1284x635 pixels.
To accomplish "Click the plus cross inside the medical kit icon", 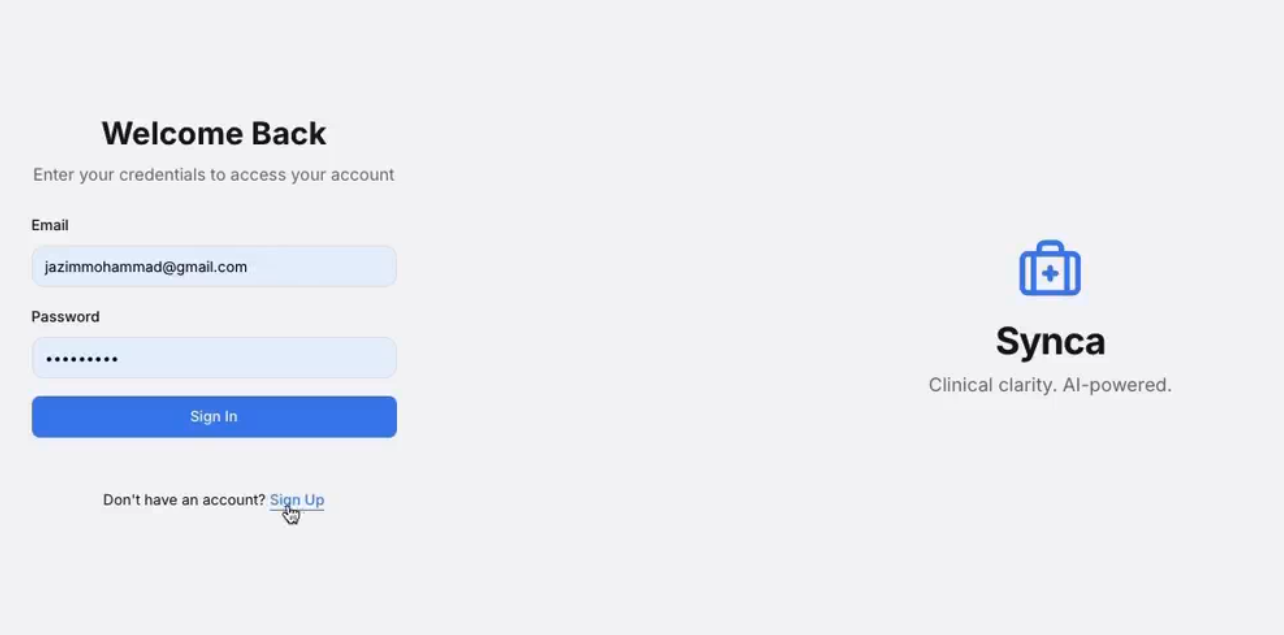I will click(1050, 273).
